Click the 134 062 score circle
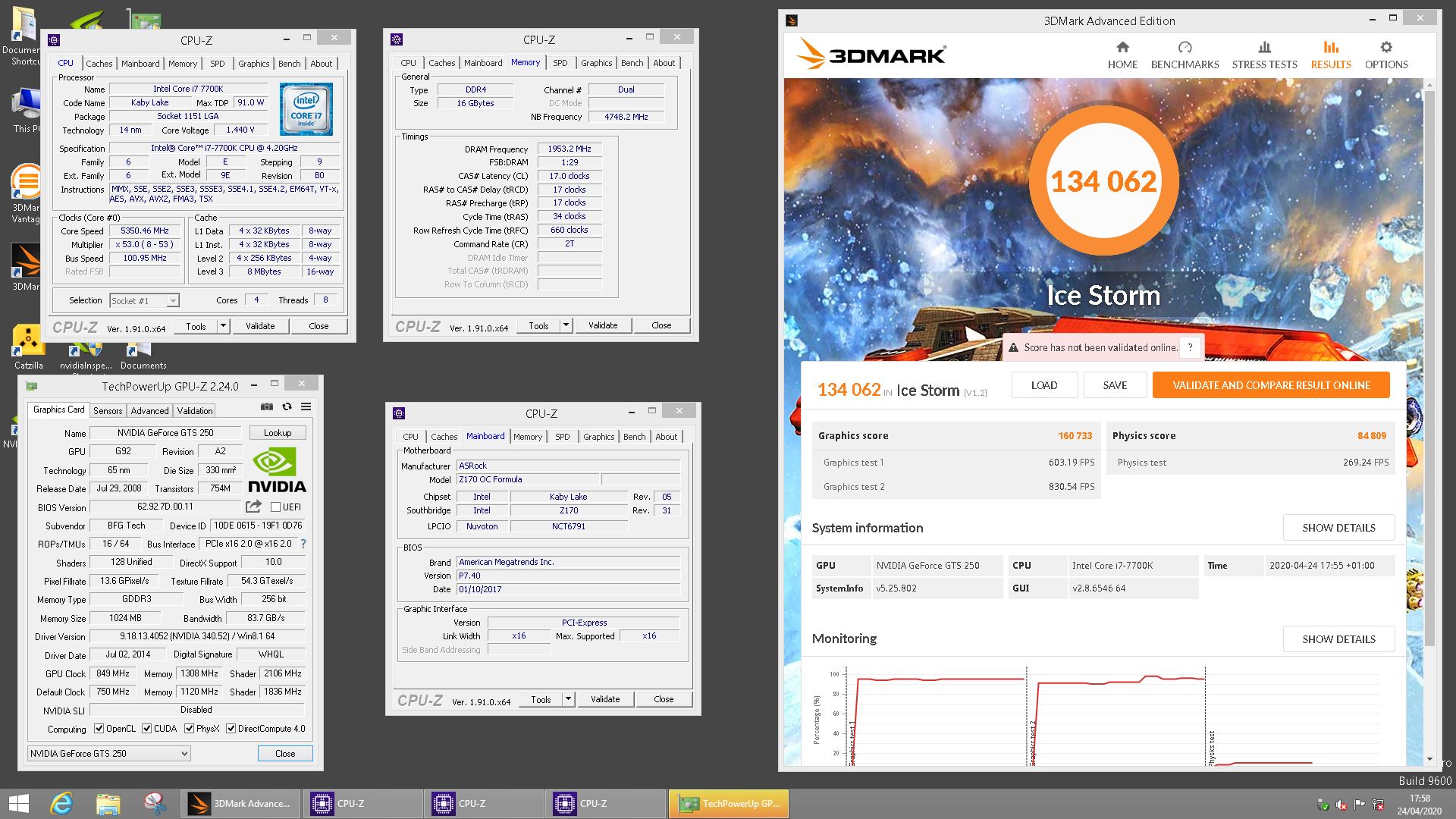This screenshot has height=819, width=1456. pos(1103,180)
